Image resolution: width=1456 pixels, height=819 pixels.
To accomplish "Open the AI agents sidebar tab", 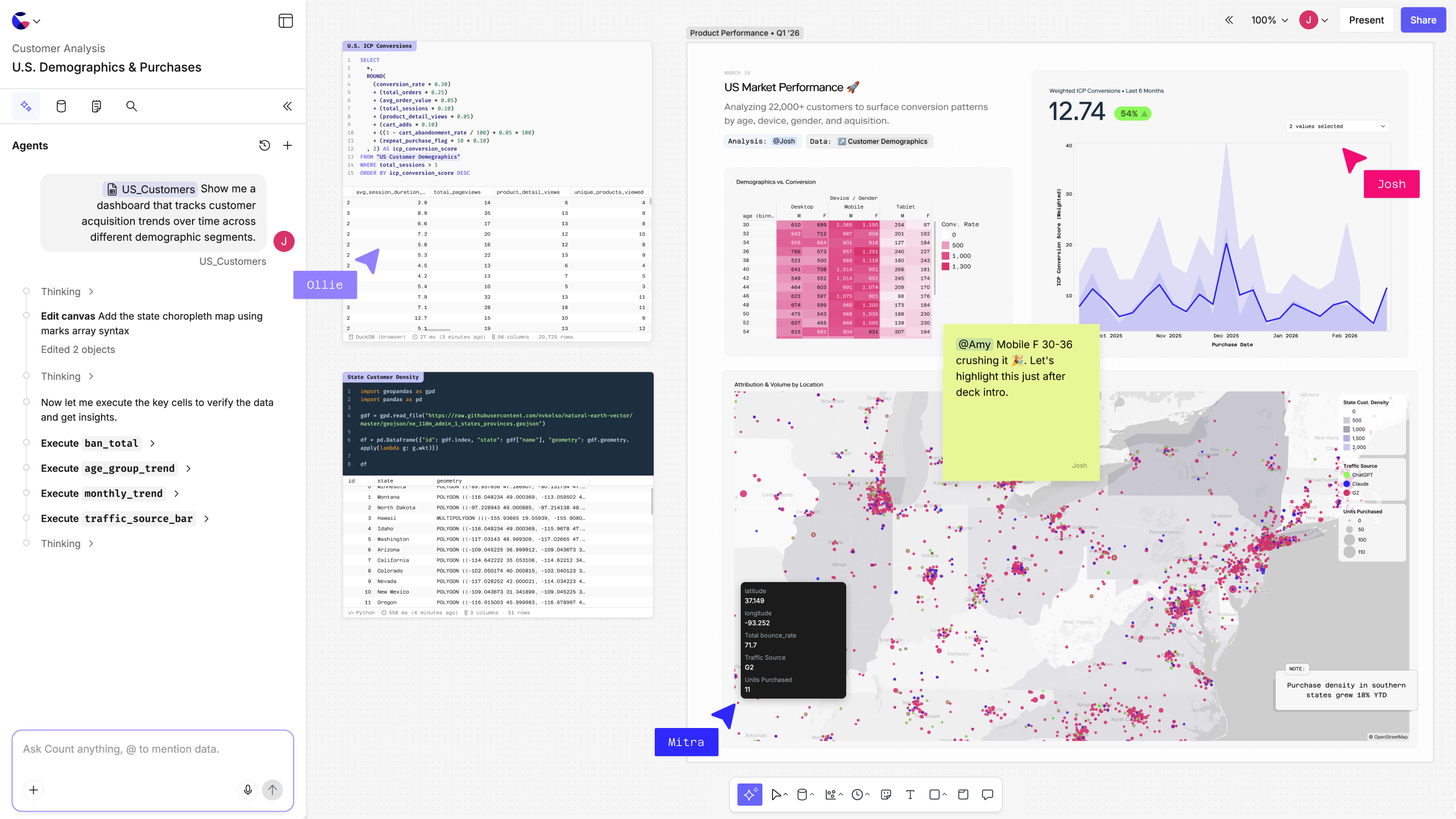I will pyautogui.click(x=26, y=107).
